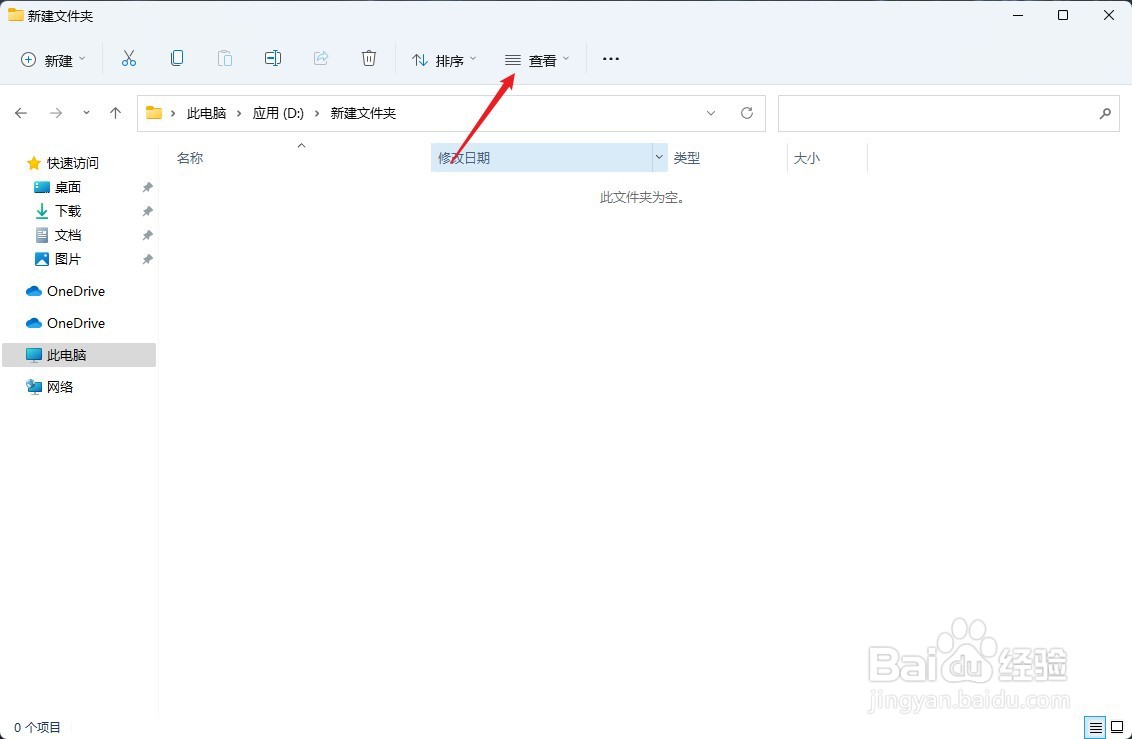This screenshot has height=739, width=1132.
Task: Sort by the 类型 column header
Action: [687, 158]
